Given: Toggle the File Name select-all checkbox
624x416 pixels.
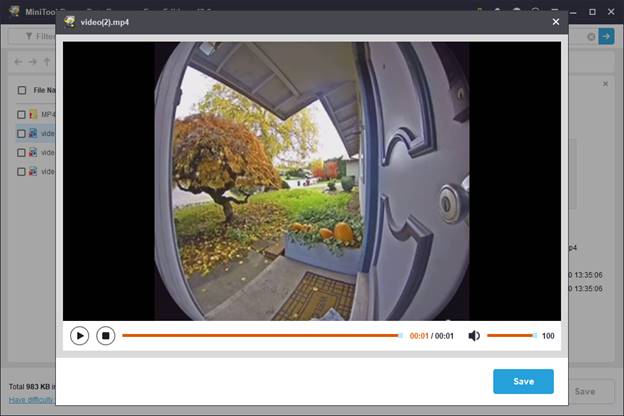Looking at the screenshot, I should (22, 90).
